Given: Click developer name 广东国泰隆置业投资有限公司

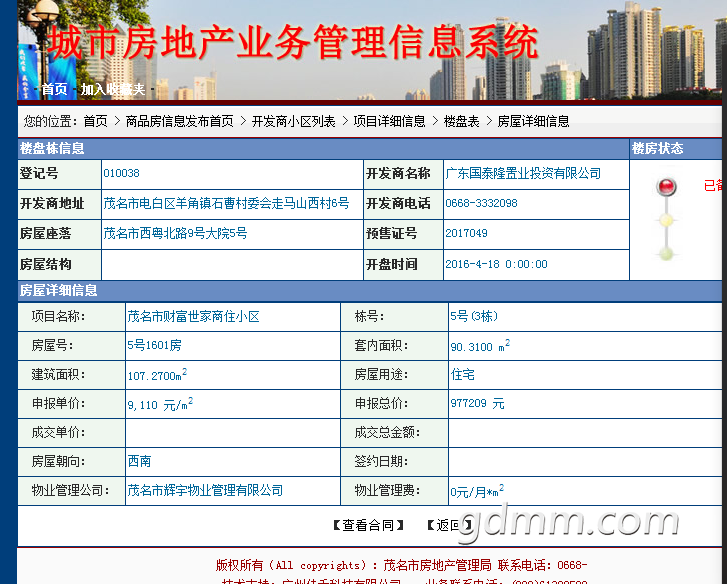Looking at the screenshot, I should pos(523,173).
